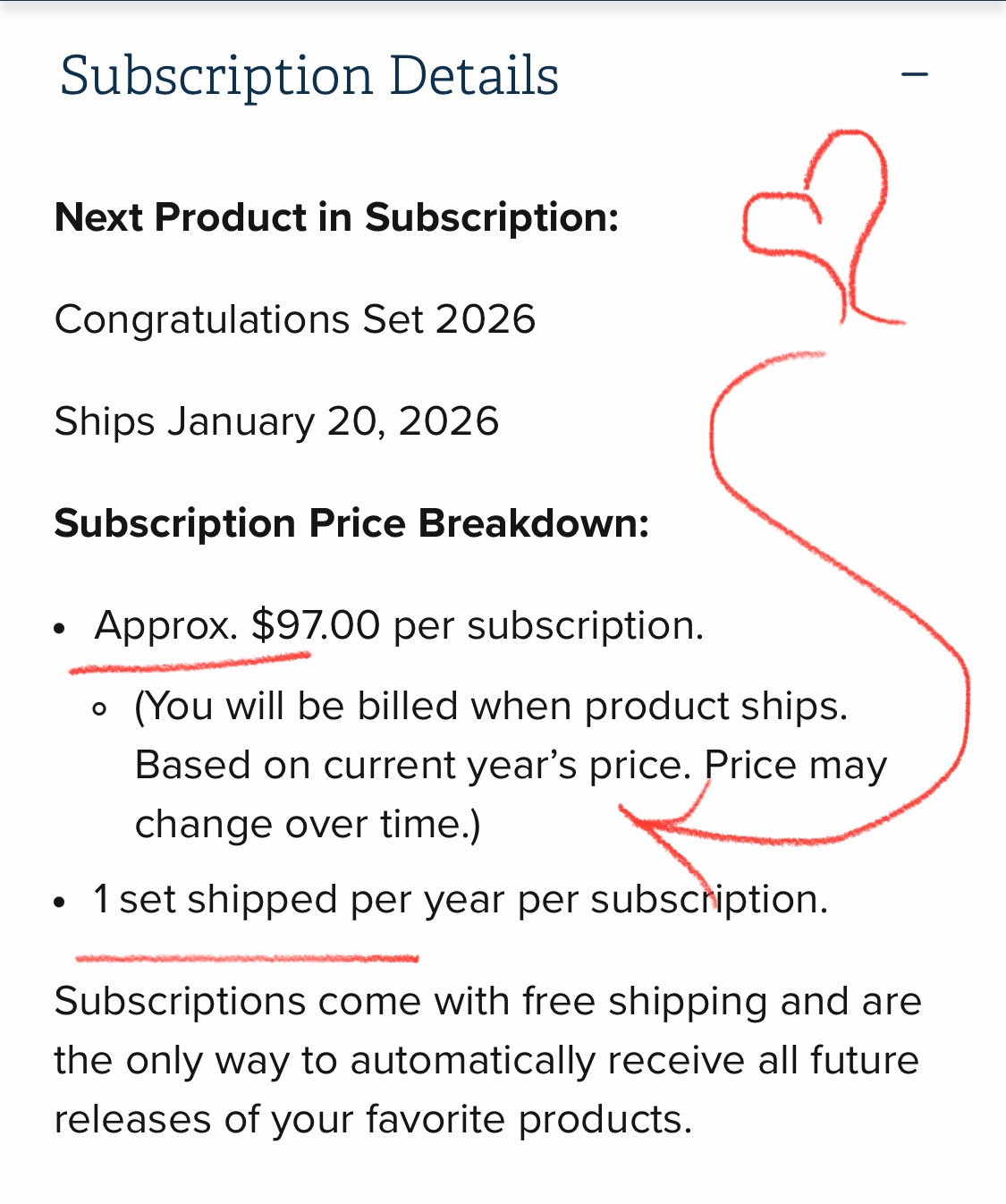Click the free shipping paragraph's first line
Image resolution: width=1006 pixels, height=1204 pixels.
pyautogui.click(x=487, y=1001)
